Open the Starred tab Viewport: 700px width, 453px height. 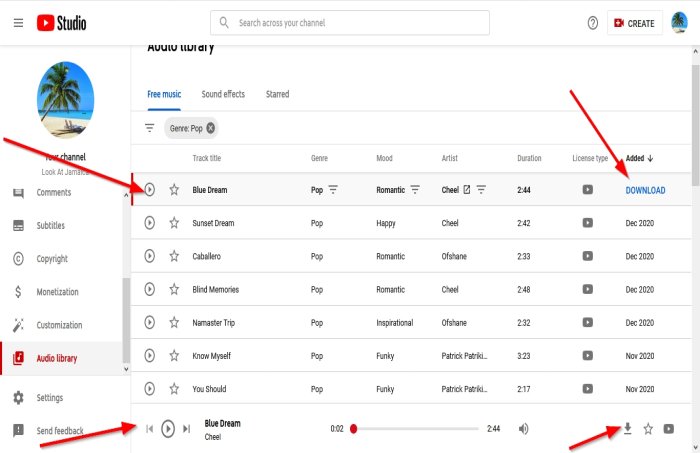[277, 94]
